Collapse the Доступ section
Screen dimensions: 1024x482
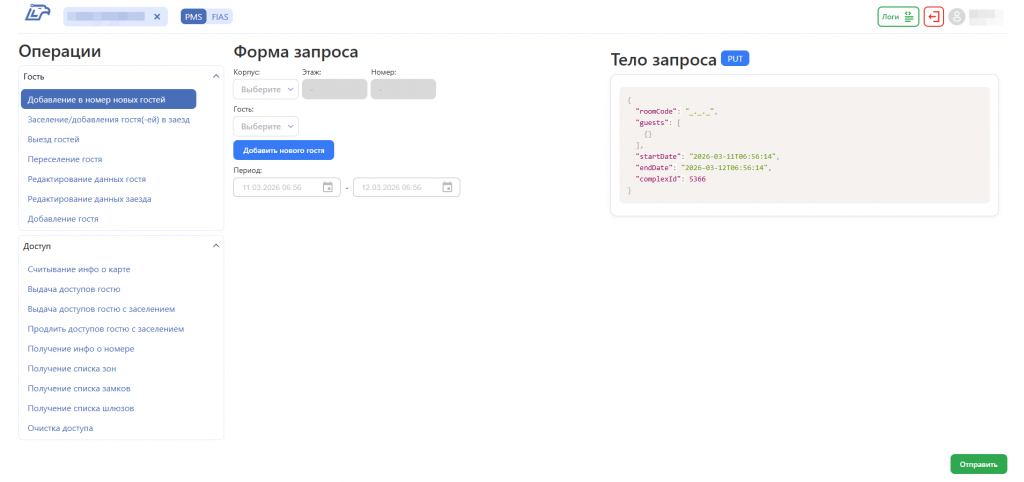pyautogui.click(x=216, y=246)
